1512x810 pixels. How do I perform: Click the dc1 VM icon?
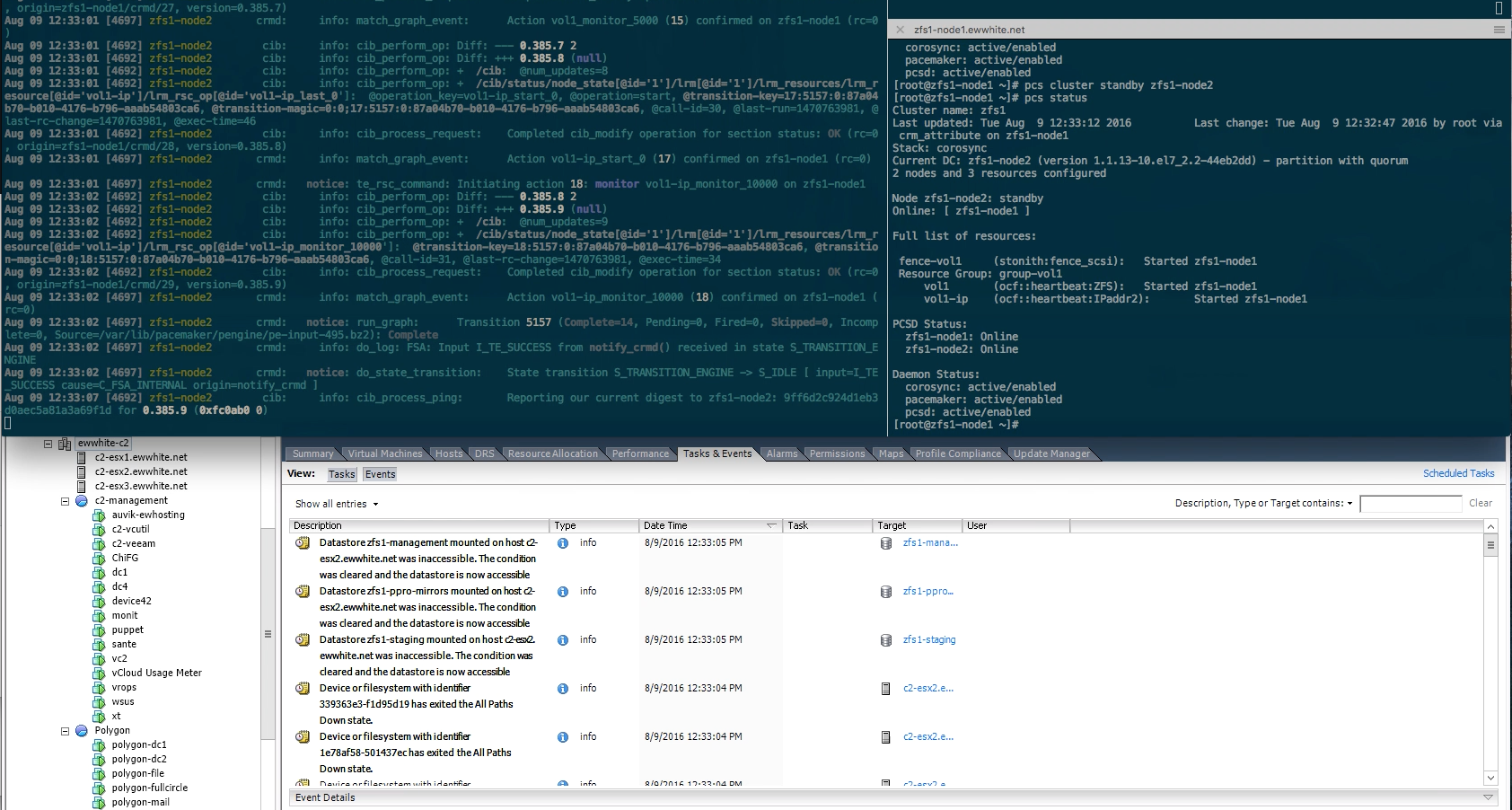point(99,572)
